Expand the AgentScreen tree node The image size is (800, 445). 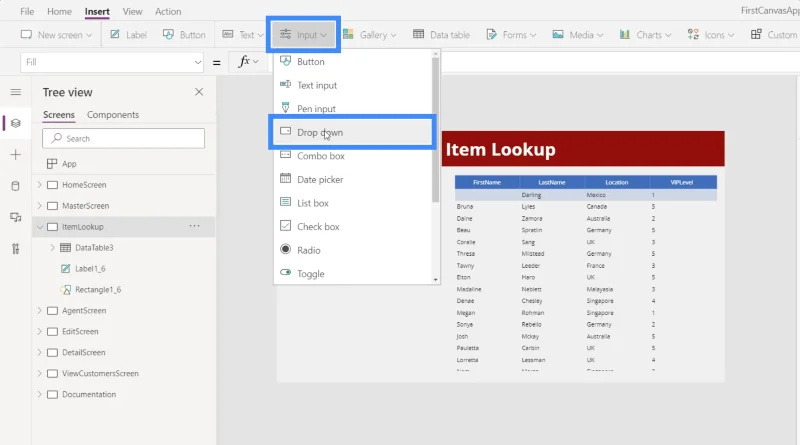(40, 310)
